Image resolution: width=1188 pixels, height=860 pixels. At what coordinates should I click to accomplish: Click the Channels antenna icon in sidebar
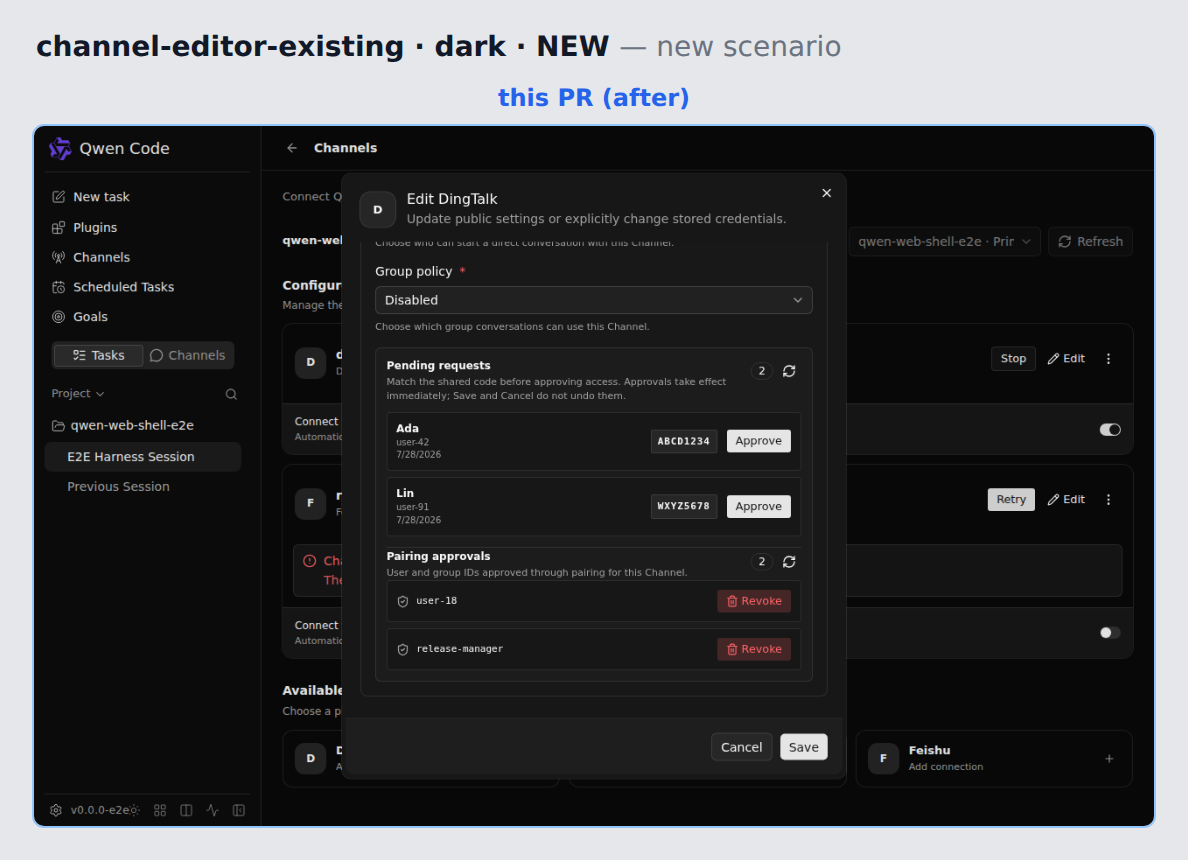(58, 258)
